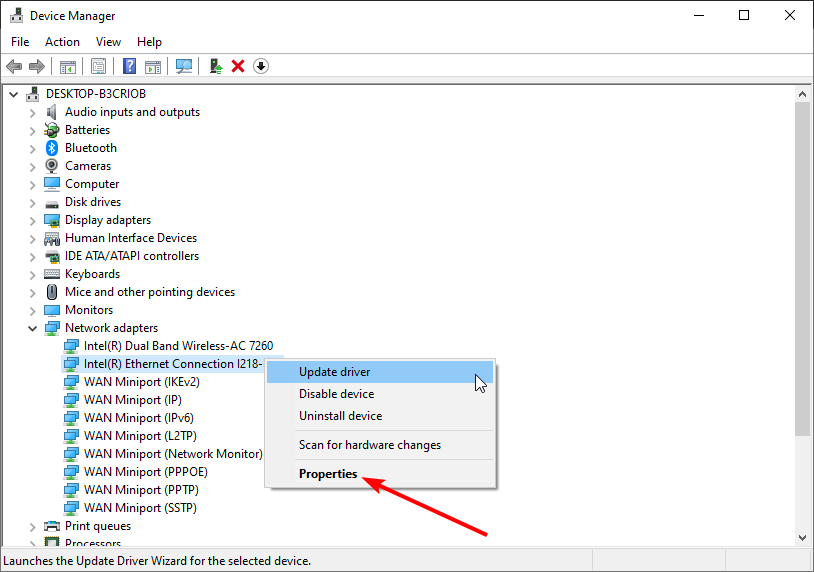Choose Scan for hardware changes in context menu

[379, 445]
